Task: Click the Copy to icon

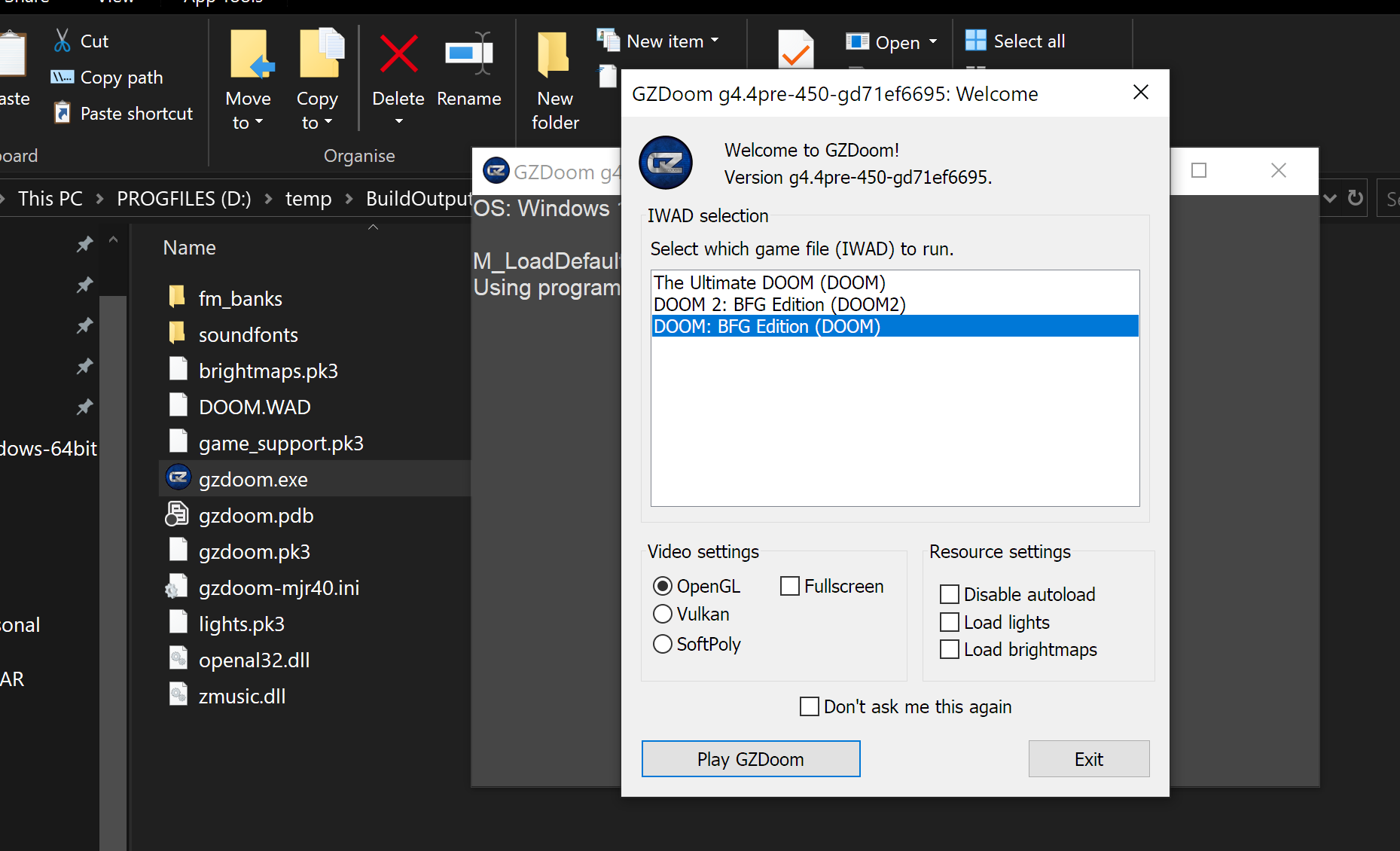Action: pos(322,53)
